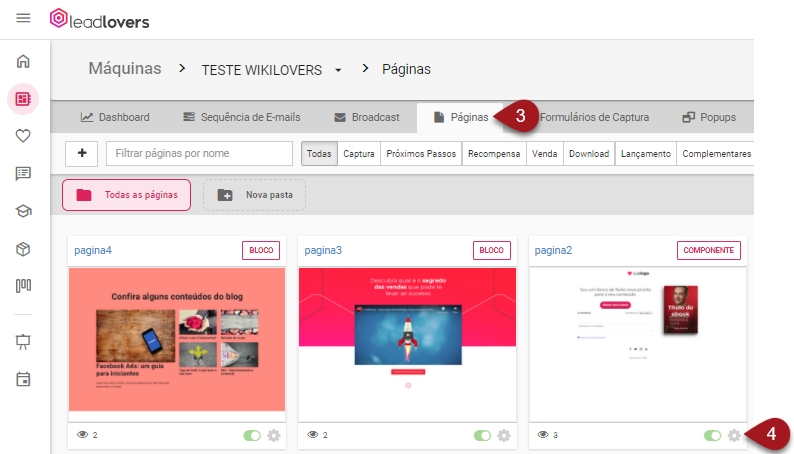Click the home icon in sidebar
Image resolution: width=794 pixels, height=454 pixels.
23,61
